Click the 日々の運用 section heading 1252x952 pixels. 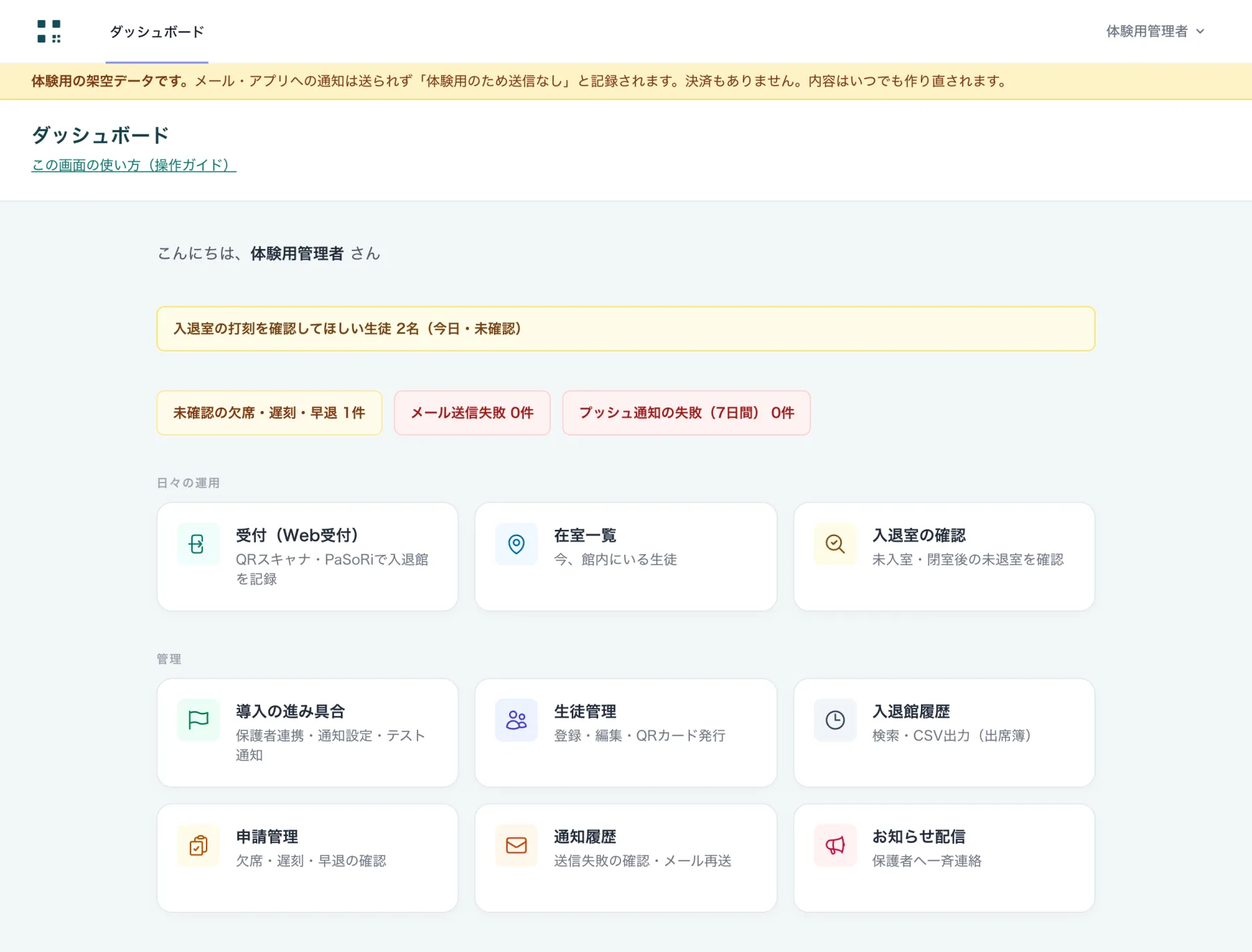(188, 483)
